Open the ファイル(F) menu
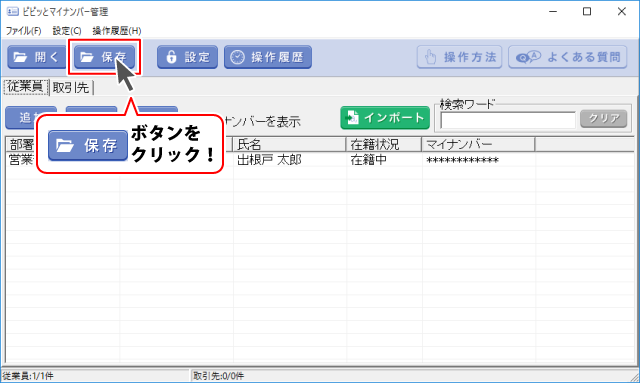 (23, 31)
